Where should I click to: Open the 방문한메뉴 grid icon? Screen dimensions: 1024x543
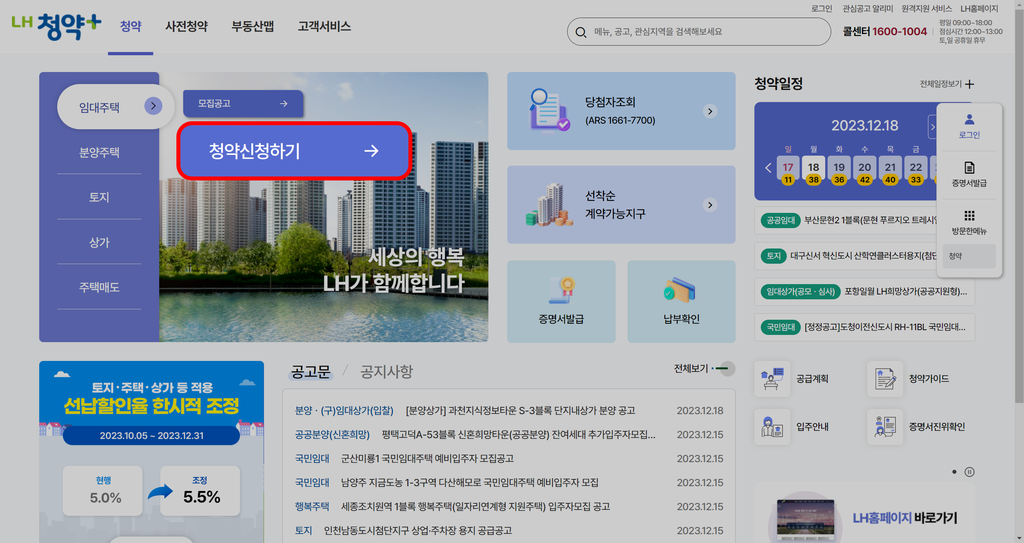click(x=969, y=216)
